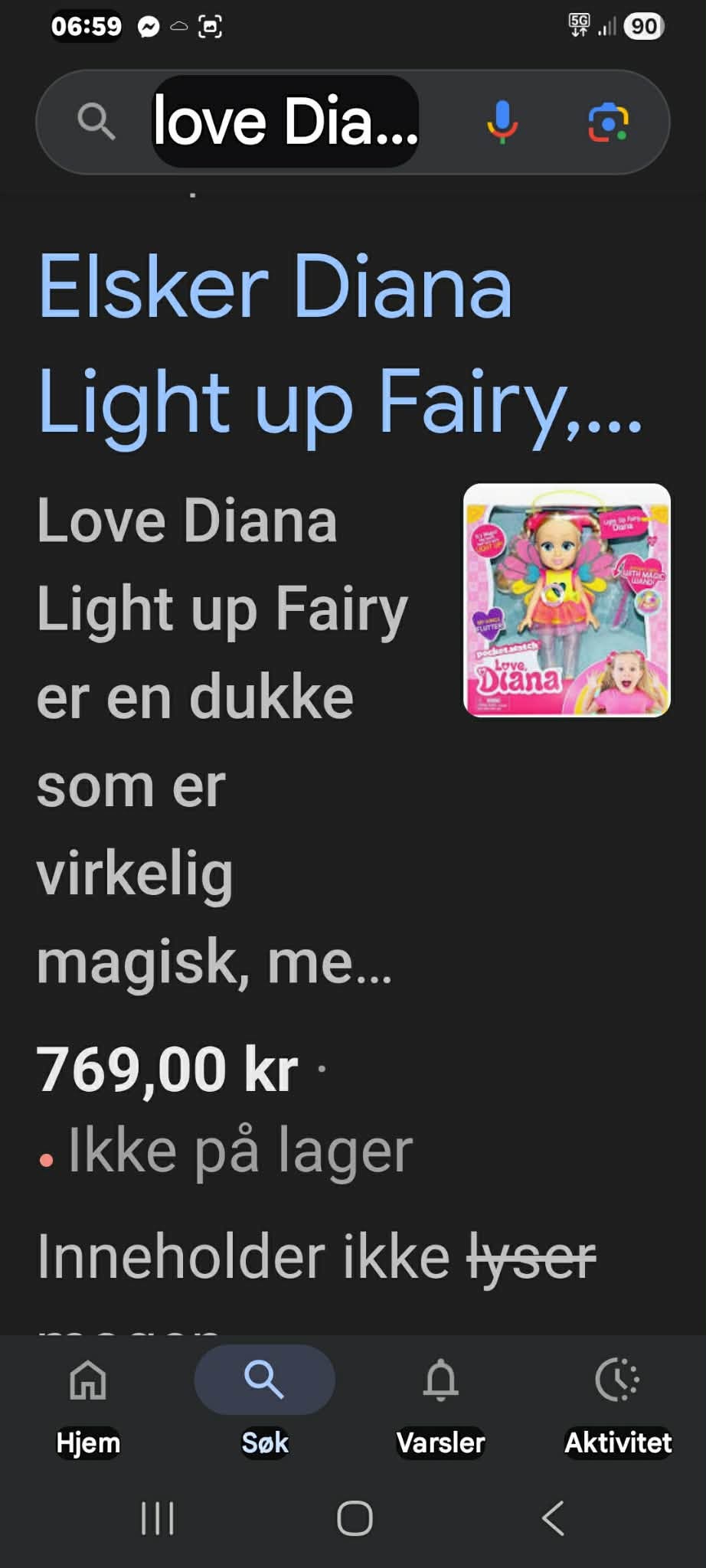Tap 'Inneholder ikke lyser' missing-terms line

click(x=316, y=1257)
